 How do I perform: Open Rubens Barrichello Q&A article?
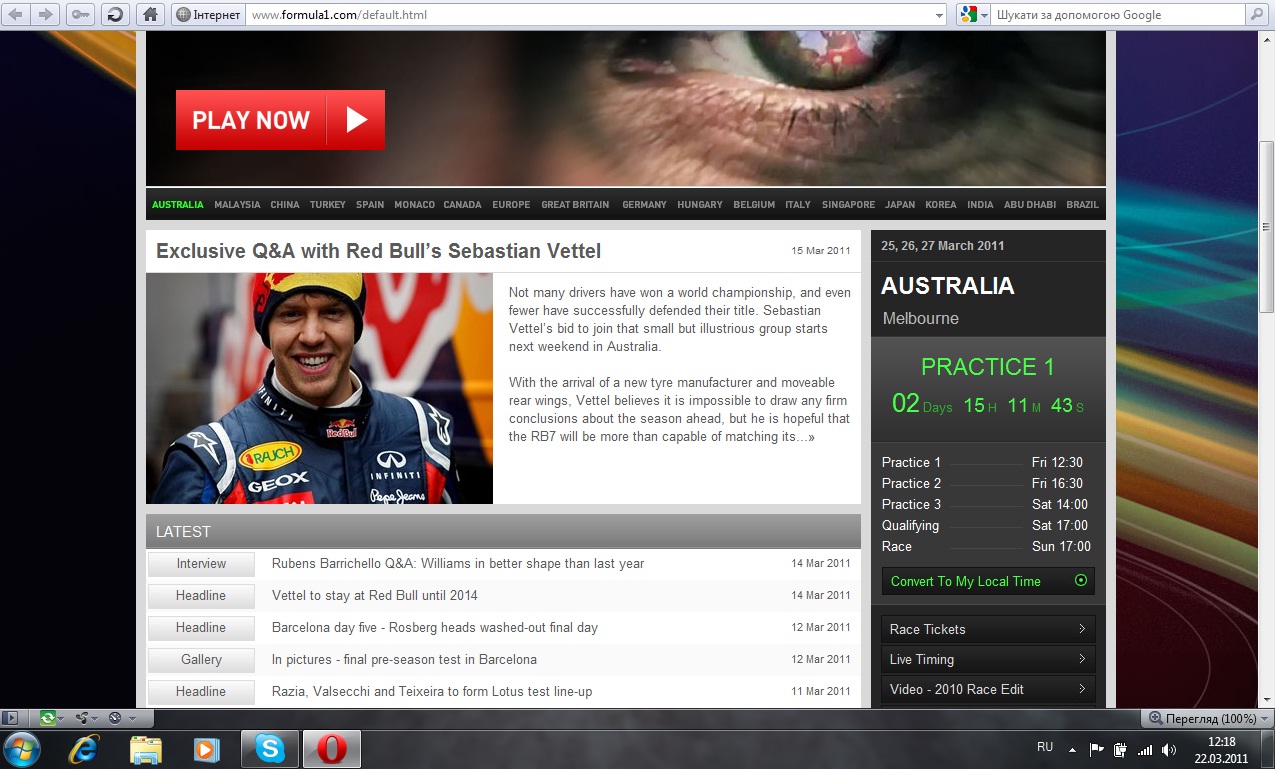[458, 564]
